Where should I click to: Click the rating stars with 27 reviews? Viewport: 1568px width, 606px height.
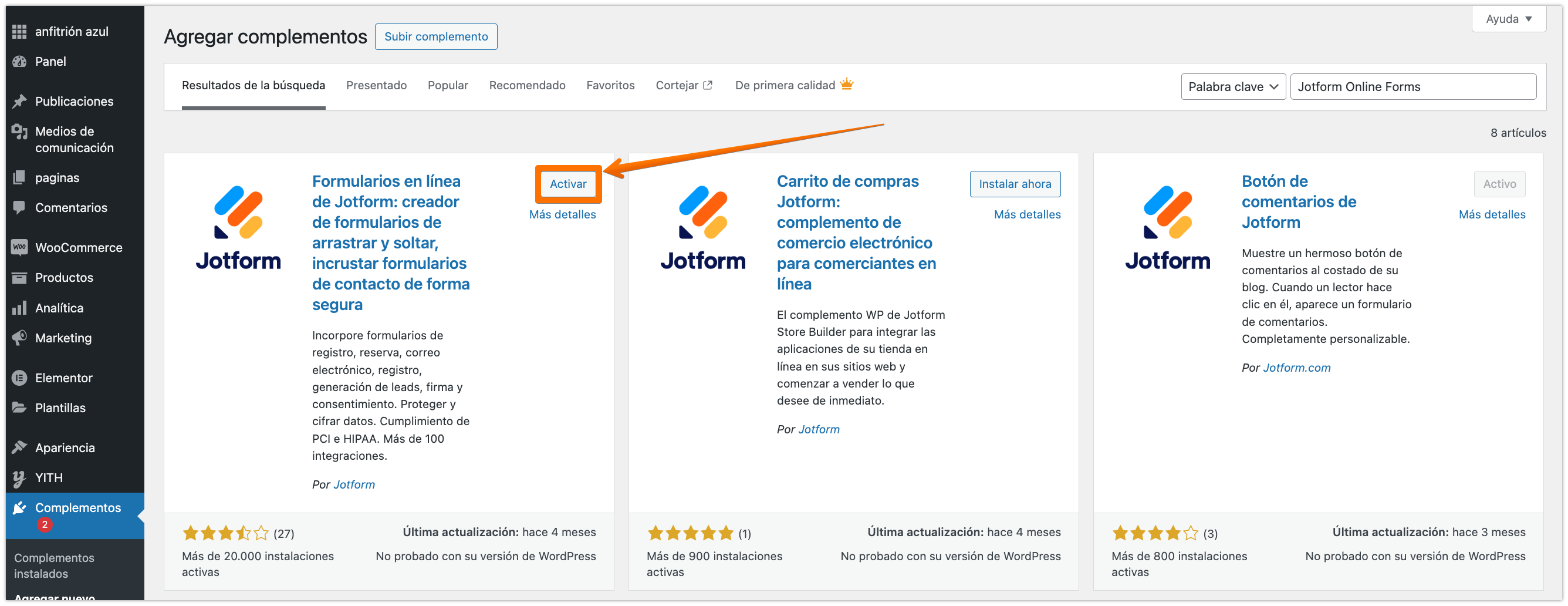(x=225, y=534)
